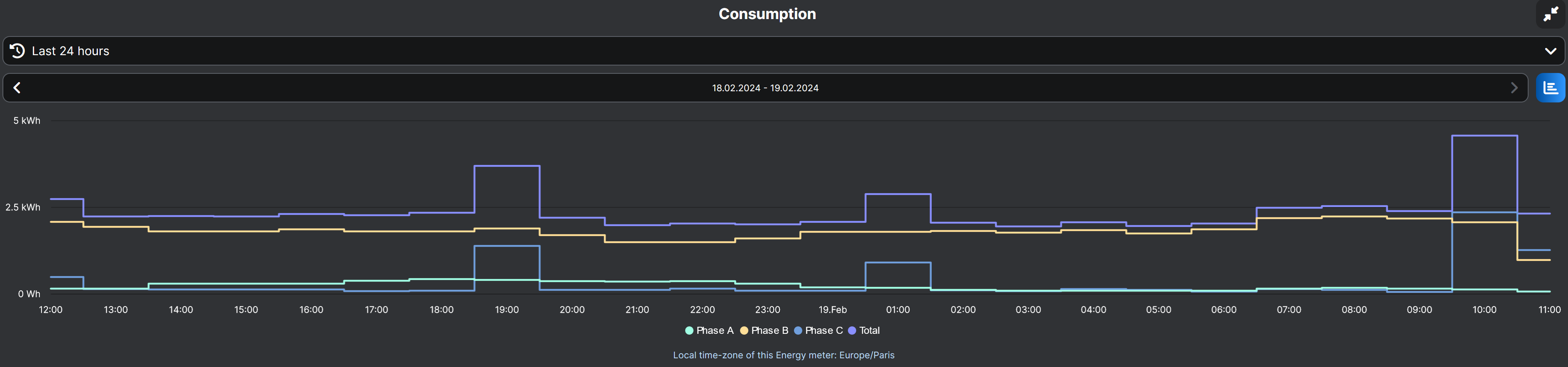Viewport: 1568px width, 367px height.
Task: Click the history clock icon
Action: pos(18,51)
